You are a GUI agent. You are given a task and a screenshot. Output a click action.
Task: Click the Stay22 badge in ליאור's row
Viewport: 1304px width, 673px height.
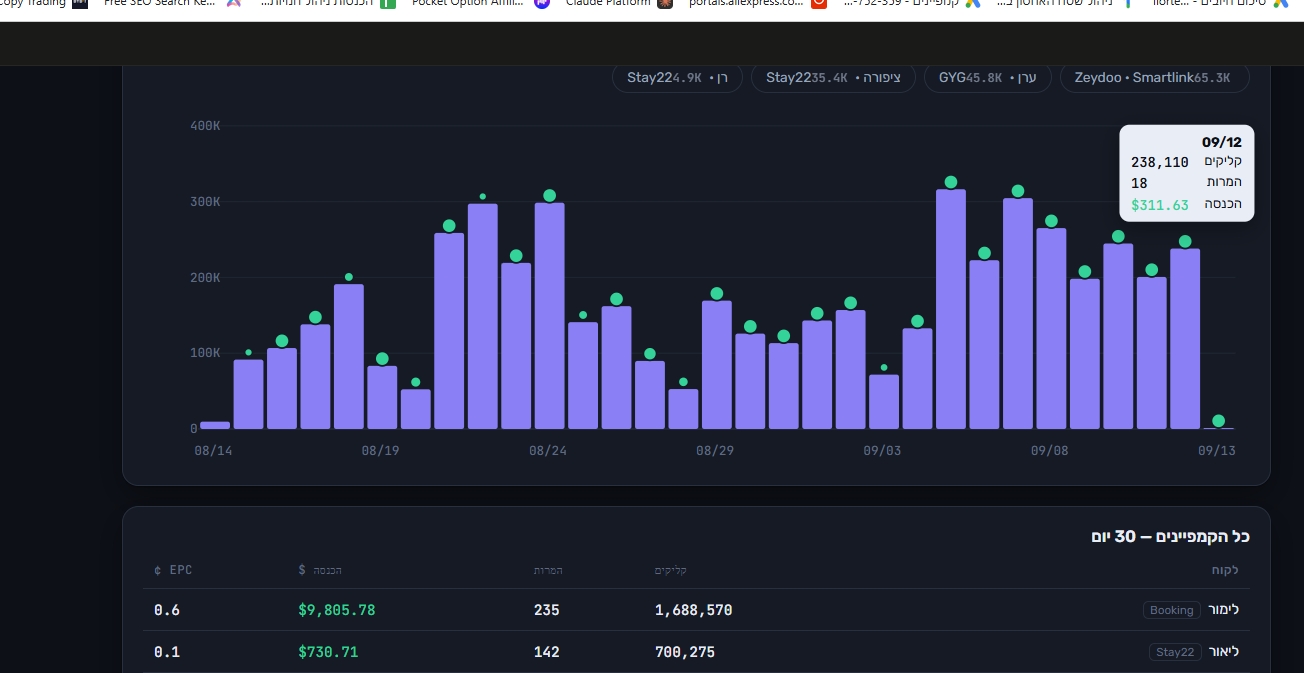tap(1175, 652)
